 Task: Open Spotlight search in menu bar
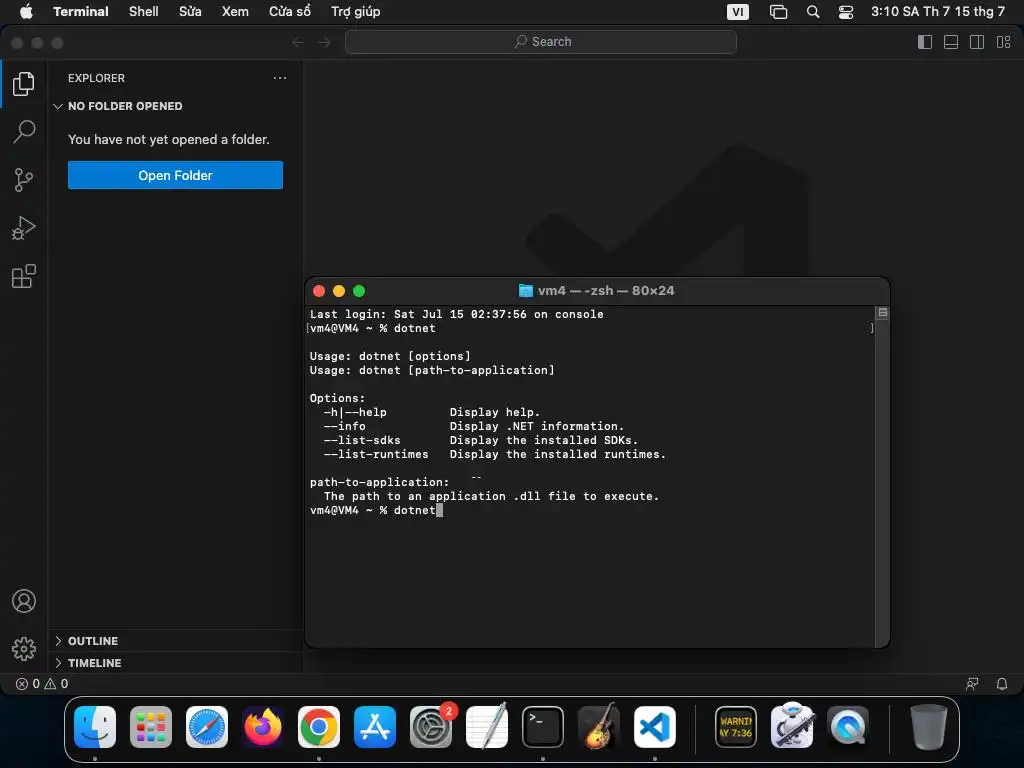coord(812,12)
